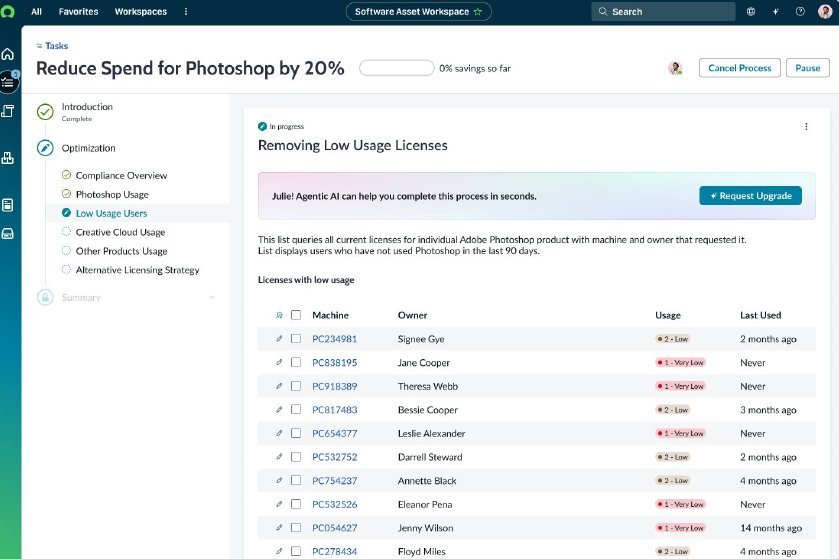Open the list sheet sidebar icon
839x559 pixels.
coord(7,205)
